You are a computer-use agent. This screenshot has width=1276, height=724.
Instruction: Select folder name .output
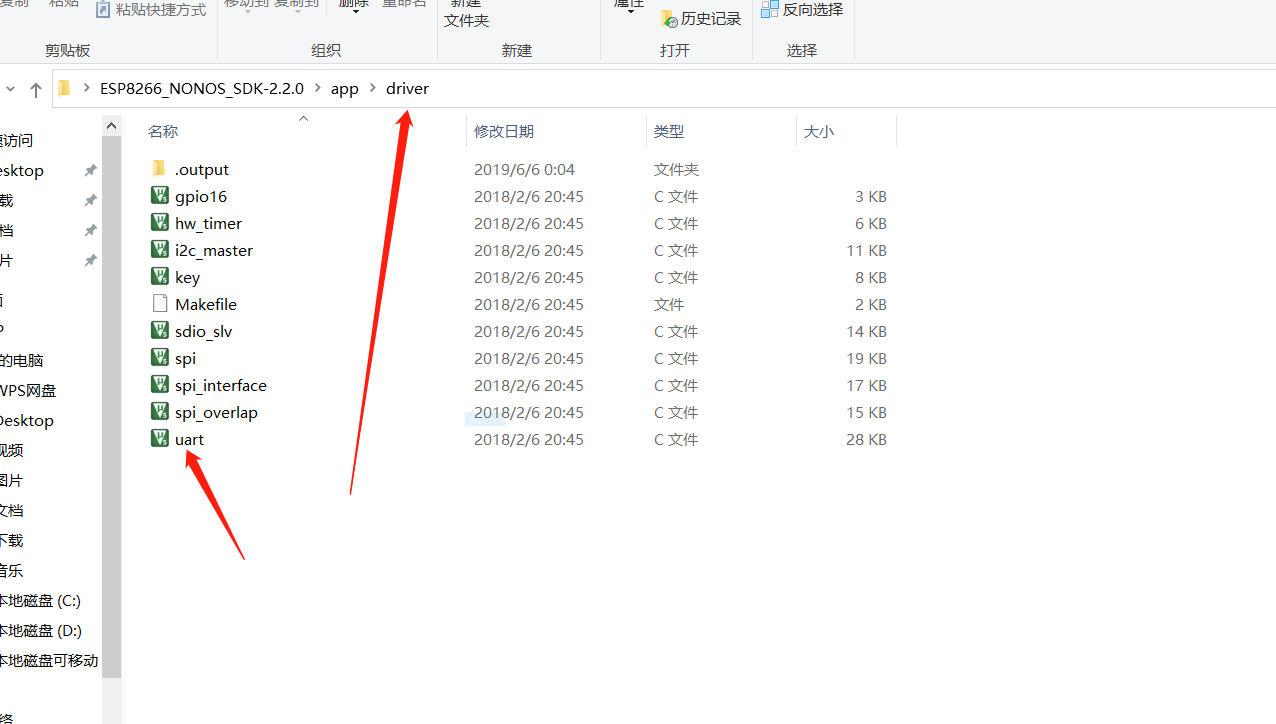click(202, 169)
